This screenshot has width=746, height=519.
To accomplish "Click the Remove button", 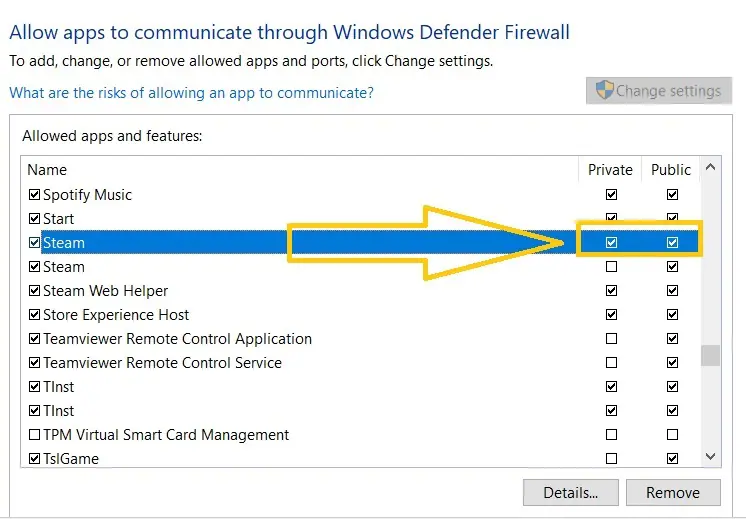I will click(x=673, y=492).
